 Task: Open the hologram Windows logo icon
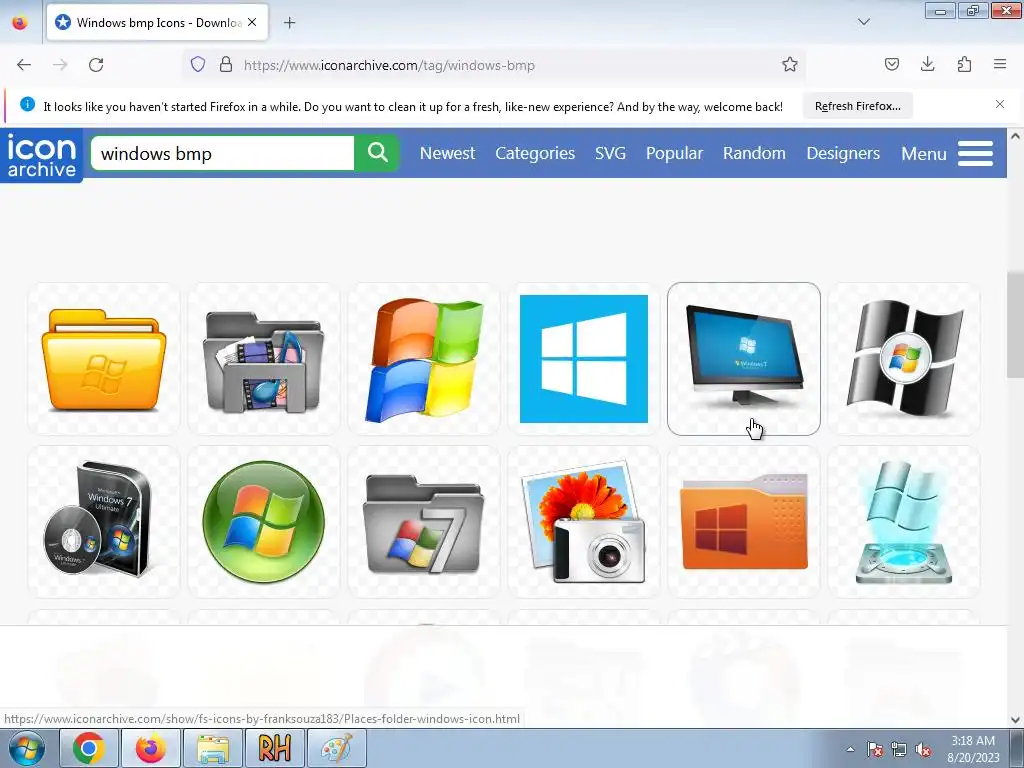pos(904,522)
